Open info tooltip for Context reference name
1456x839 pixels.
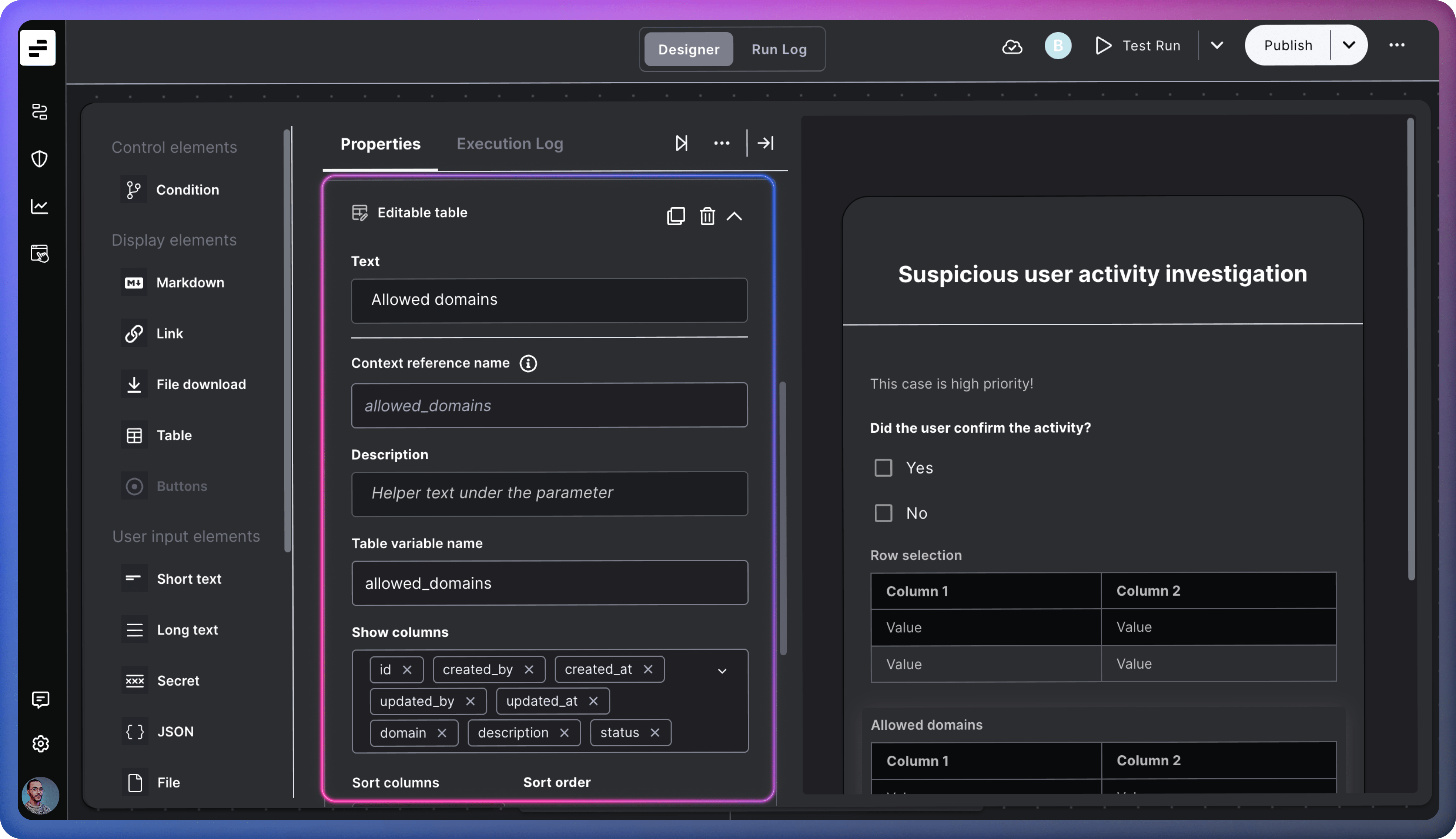[528, 363]
